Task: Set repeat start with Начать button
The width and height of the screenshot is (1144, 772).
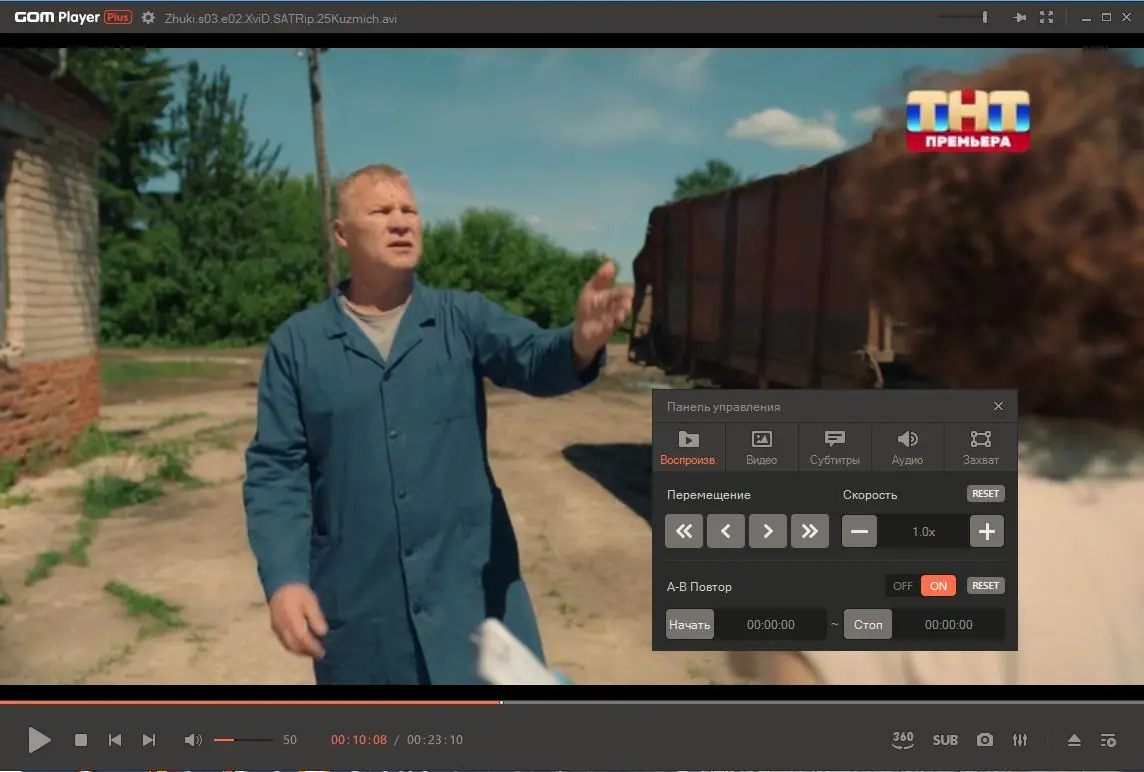Action: pos(689,625)
